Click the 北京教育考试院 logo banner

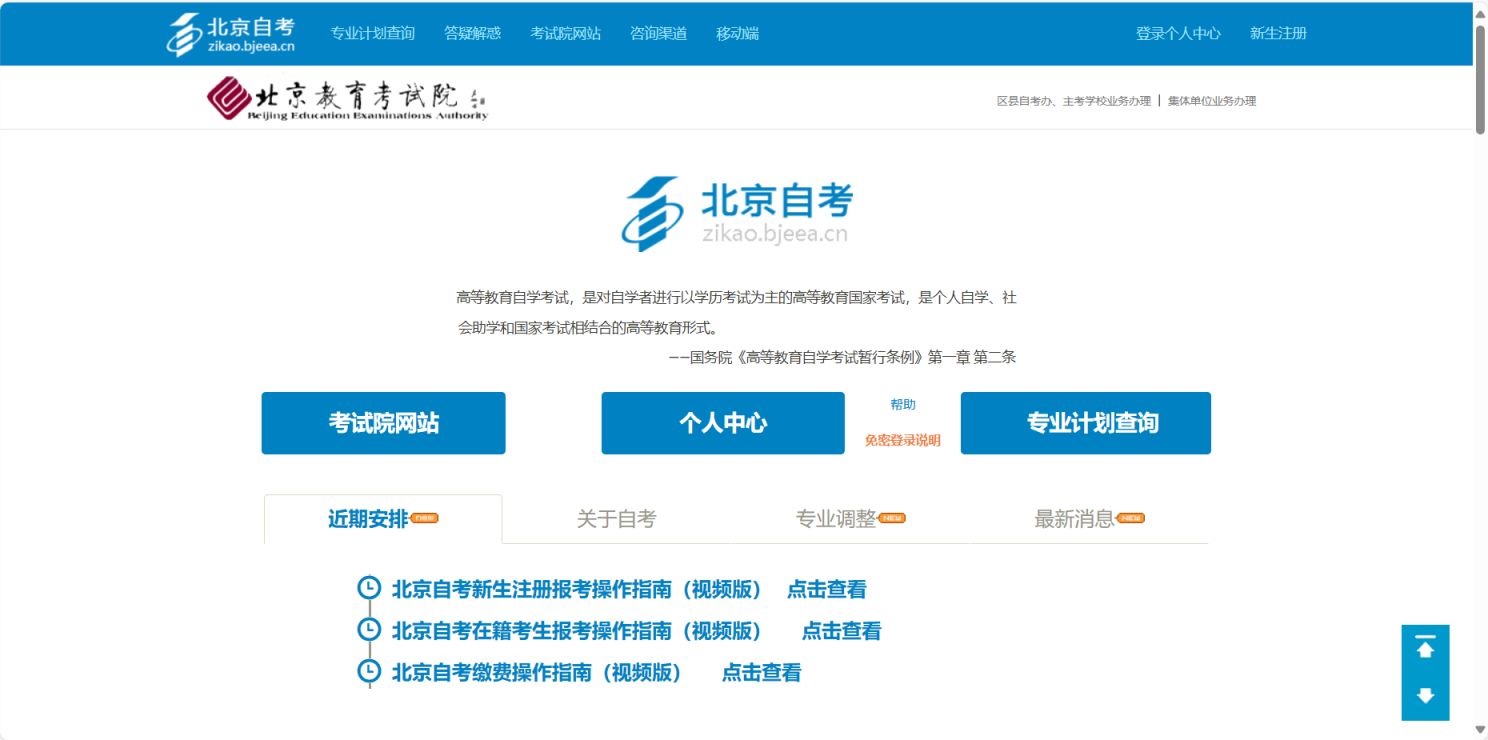point(347,99)
